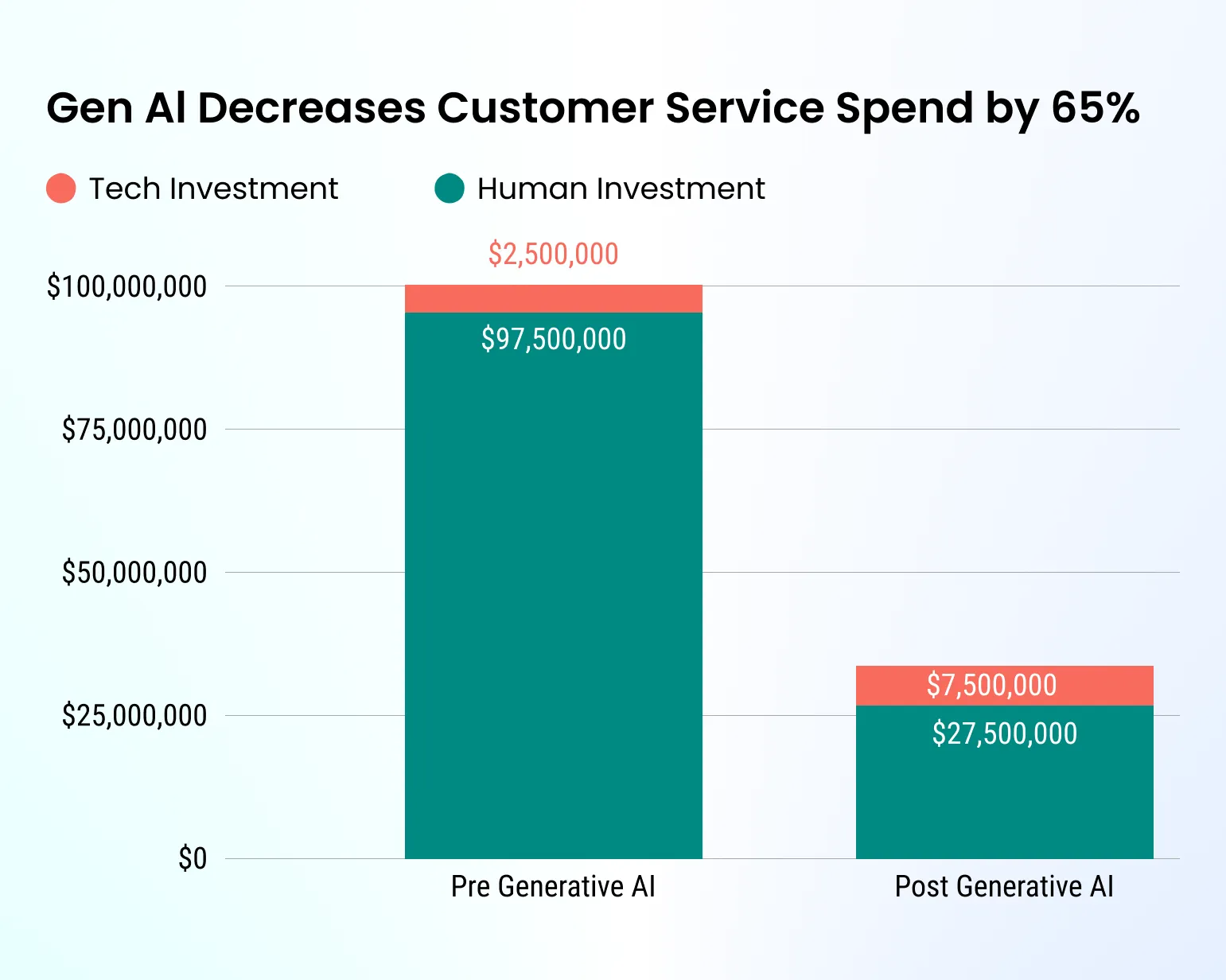Viewport: 1226px width, 980px height.
Task: Select the Tech Investment legend label
Action: click(213, 189)
